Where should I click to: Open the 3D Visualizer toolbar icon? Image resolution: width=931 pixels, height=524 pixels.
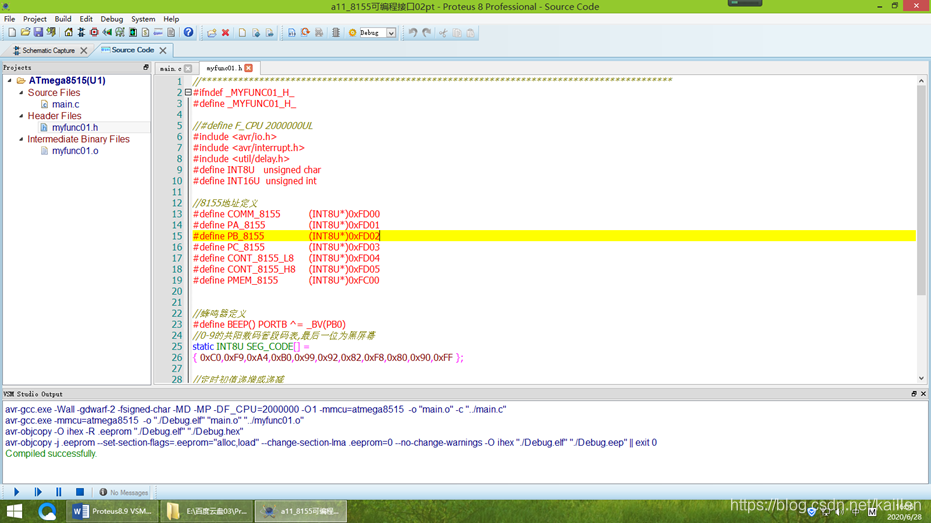coord(107,33)
